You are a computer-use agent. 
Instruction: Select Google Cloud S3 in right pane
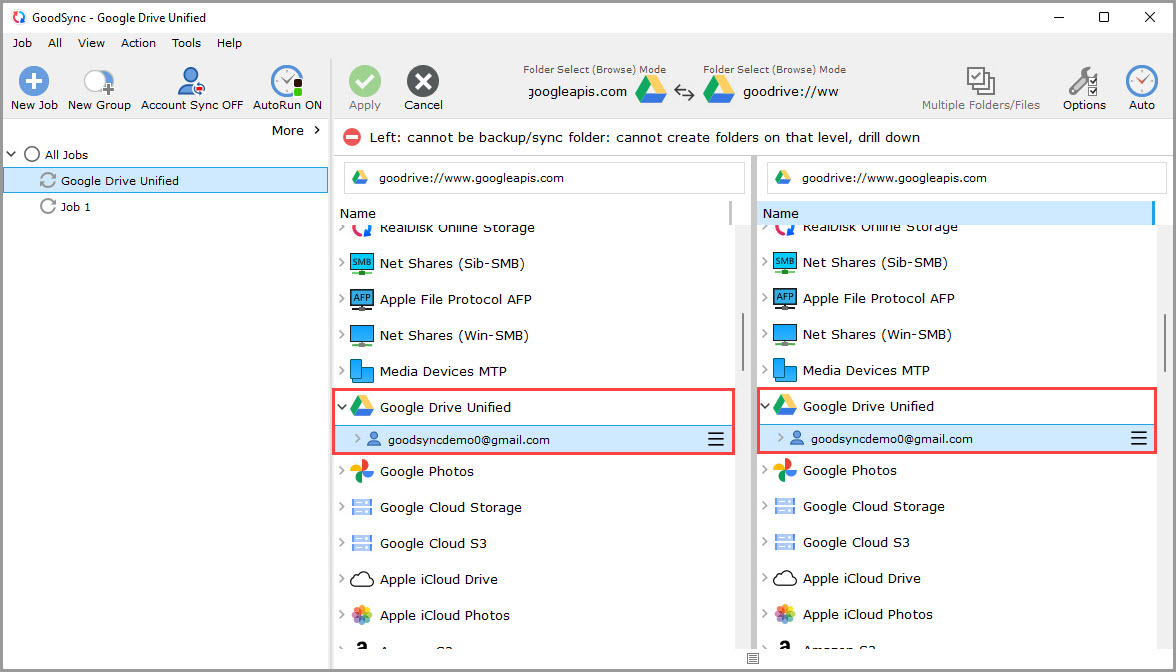[x=856, y=542]
